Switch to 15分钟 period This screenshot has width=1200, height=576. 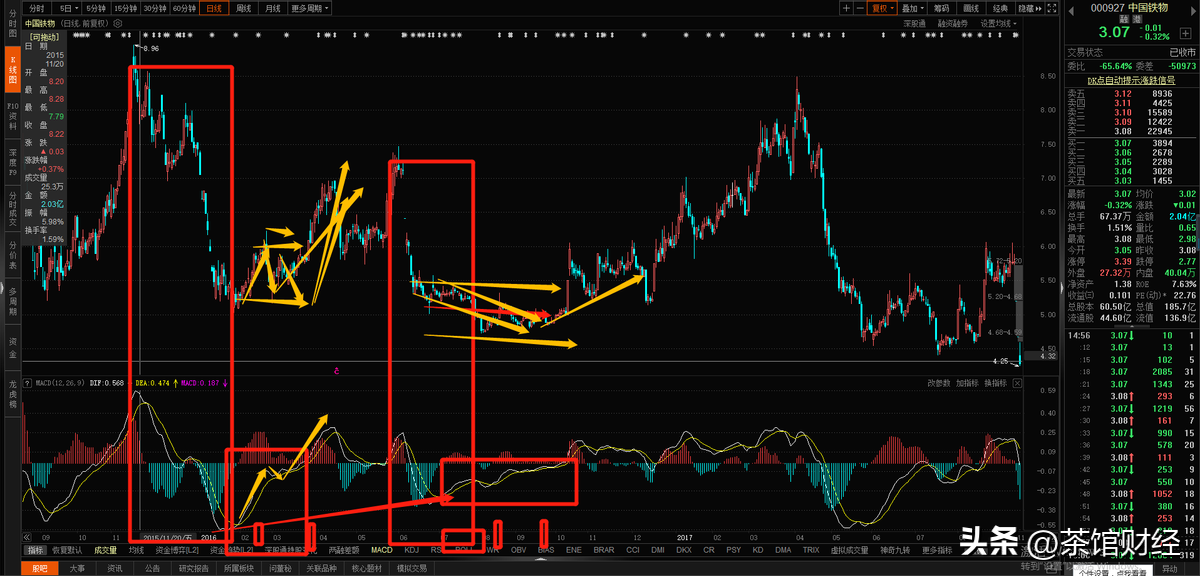124,8
